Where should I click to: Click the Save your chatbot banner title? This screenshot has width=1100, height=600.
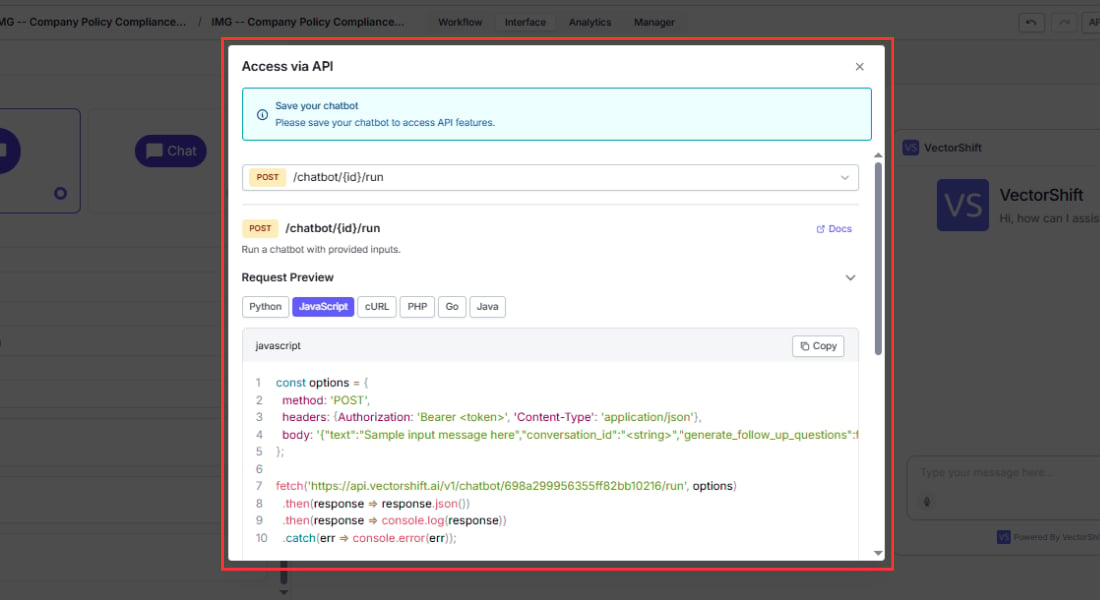click(x=316, y=106)
